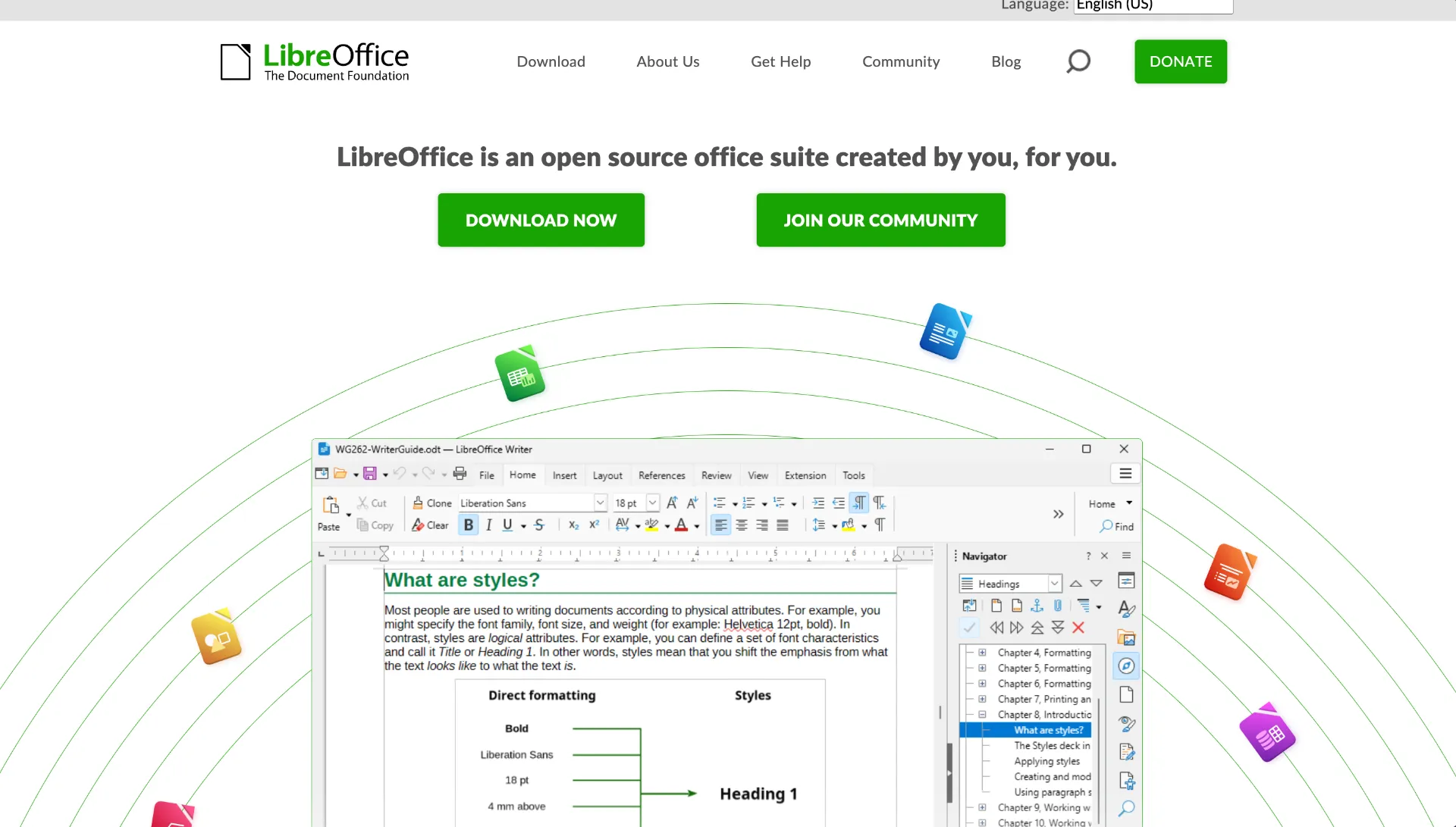Click the Find magnifier in Writer's ribbon
This screenshot has width=1456, height=827.
1106,526
